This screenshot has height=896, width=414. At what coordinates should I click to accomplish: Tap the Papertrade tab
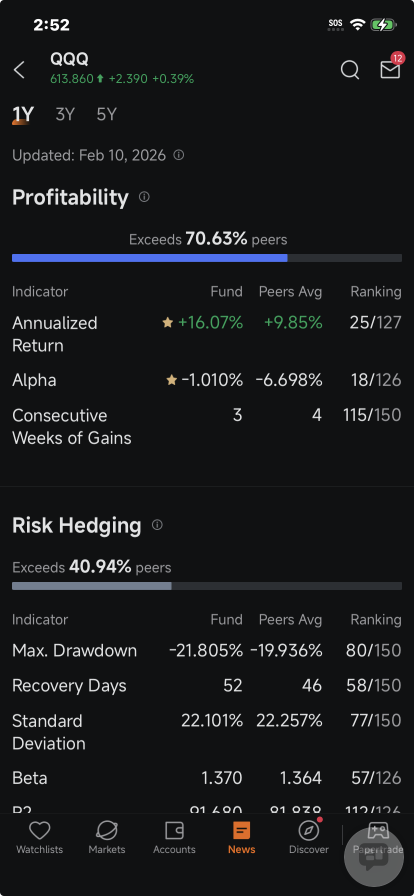tap(378, 837)
